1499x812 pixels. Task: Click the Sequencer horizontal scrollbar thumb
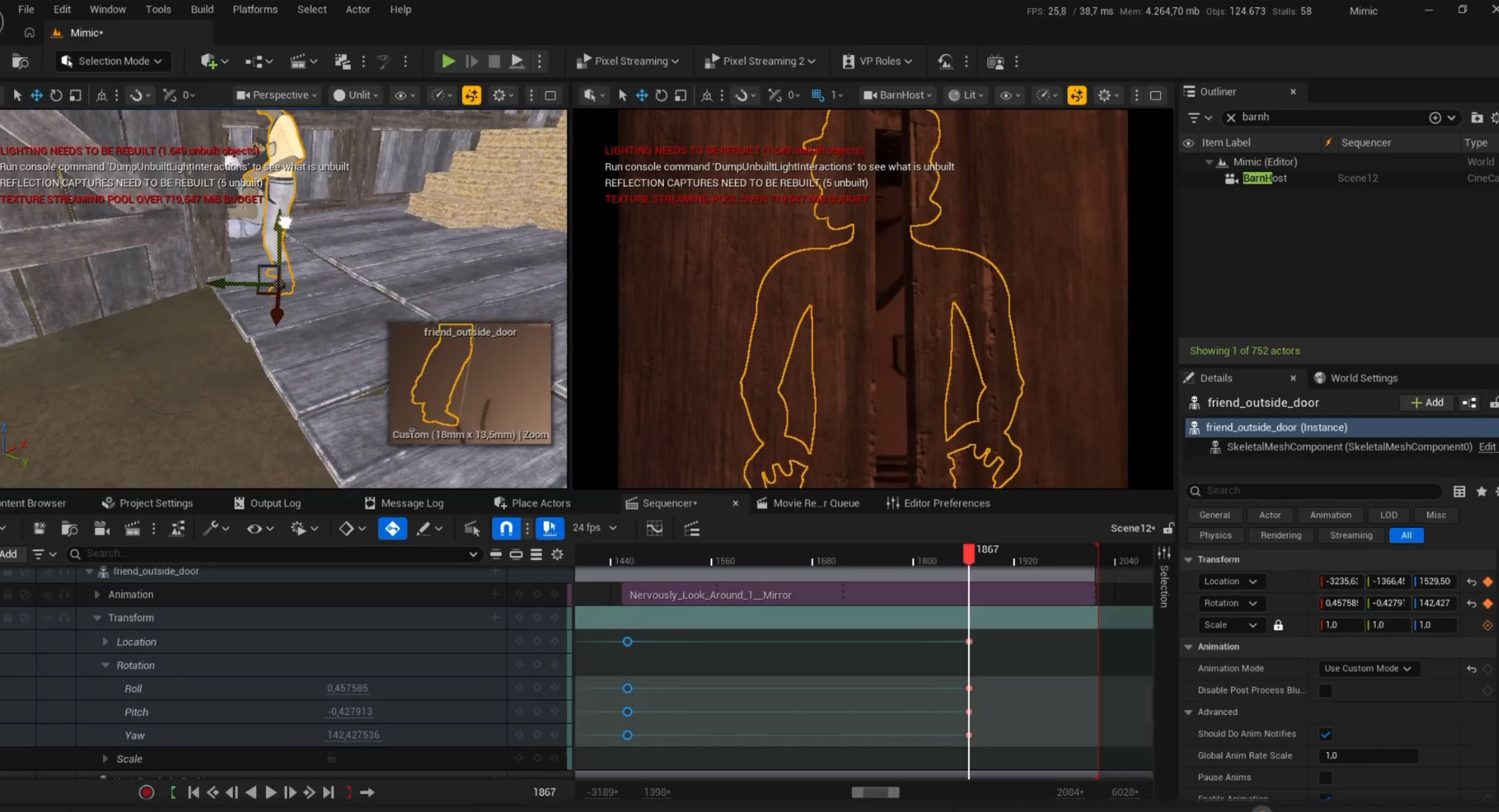tap(875, 793)
